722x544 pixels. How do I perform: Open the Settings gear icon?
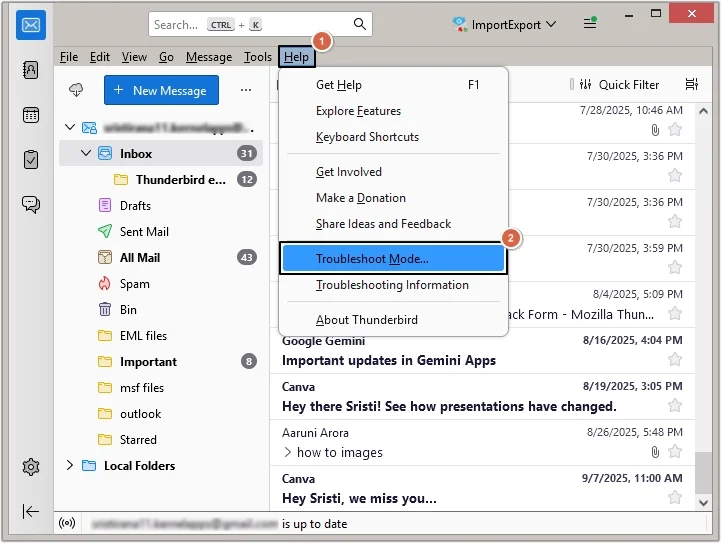31,467
